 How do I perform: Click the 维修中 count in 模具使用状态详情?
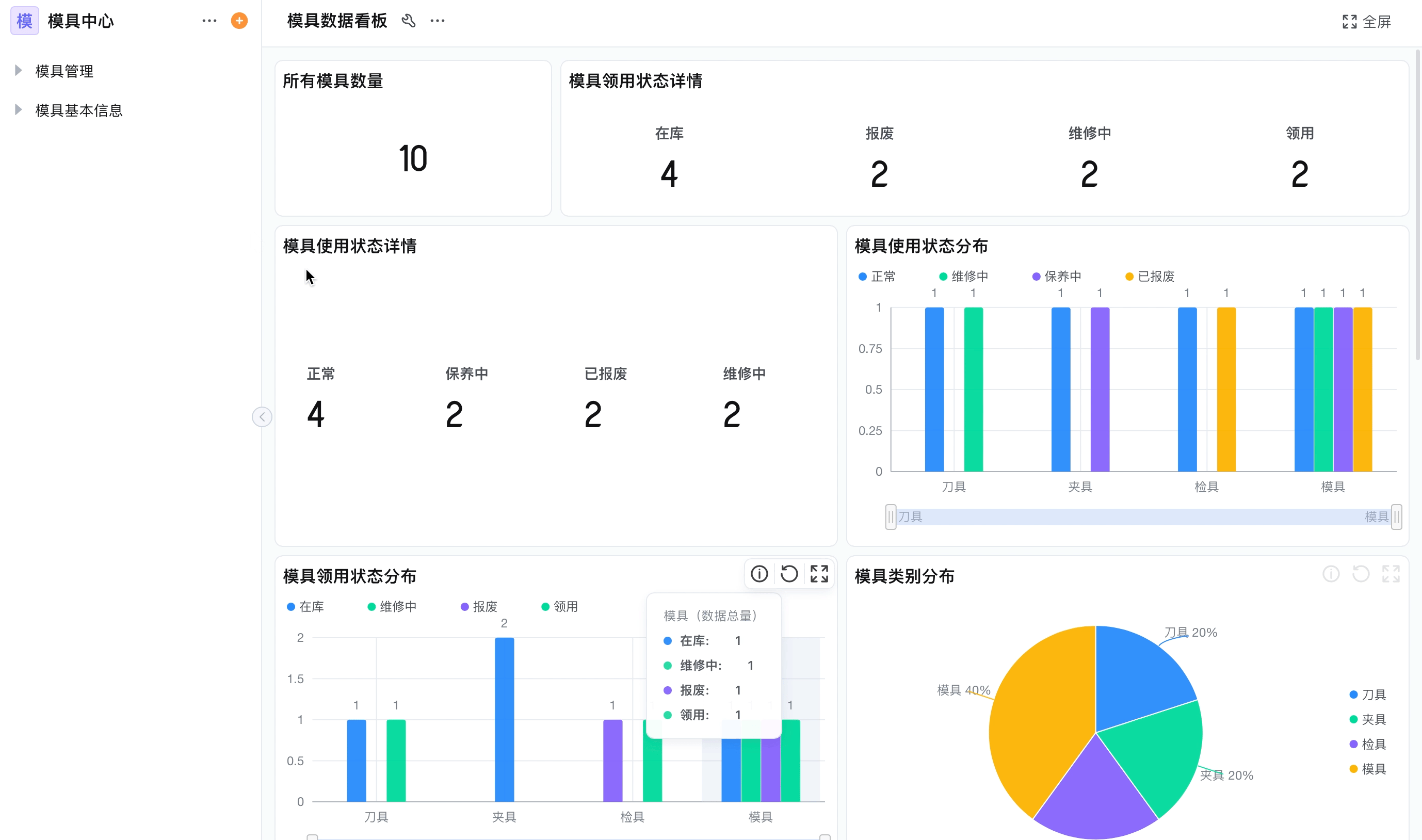pos(732,414)
